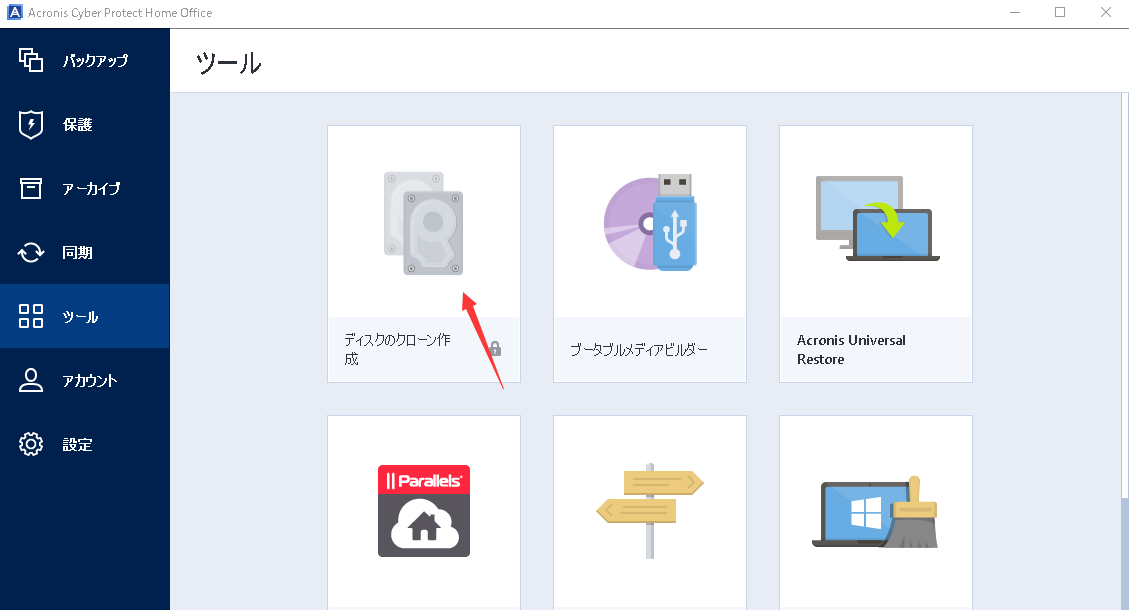Open the 設定 section label

pos(77,445)
